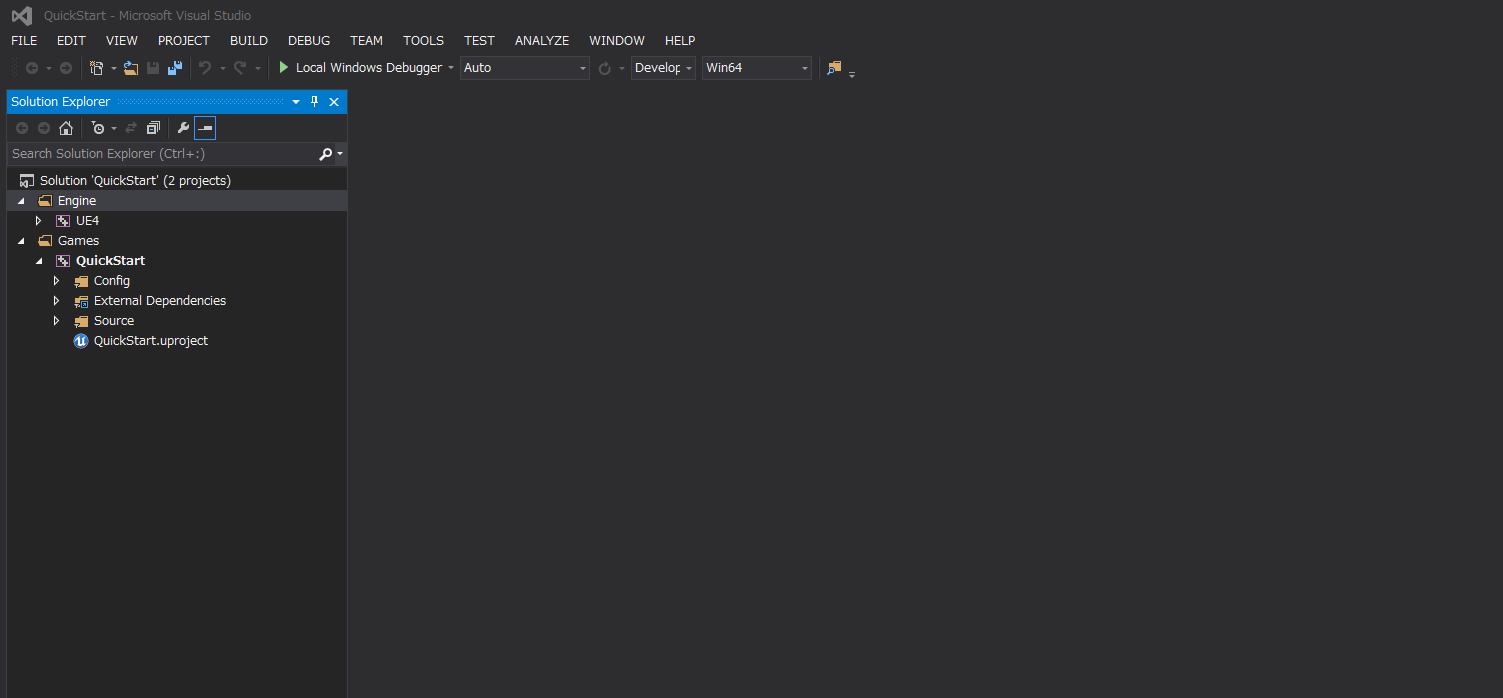Expand the UE4 project node
The height and width of the screenshot is (698, 1503).
click(x=39, y=221)
